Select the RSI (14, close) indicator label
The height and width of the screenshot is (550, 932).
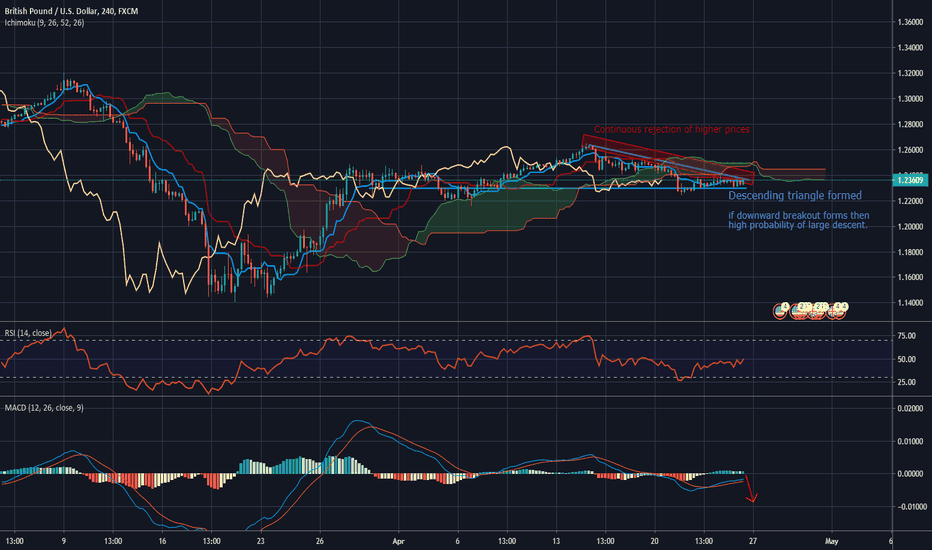tap(28, 333)
